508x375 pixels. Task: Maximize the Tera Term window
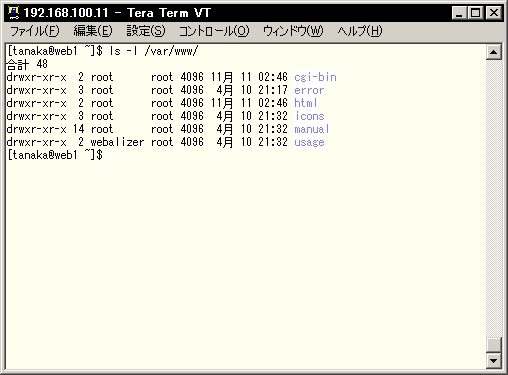pos(475,13)
